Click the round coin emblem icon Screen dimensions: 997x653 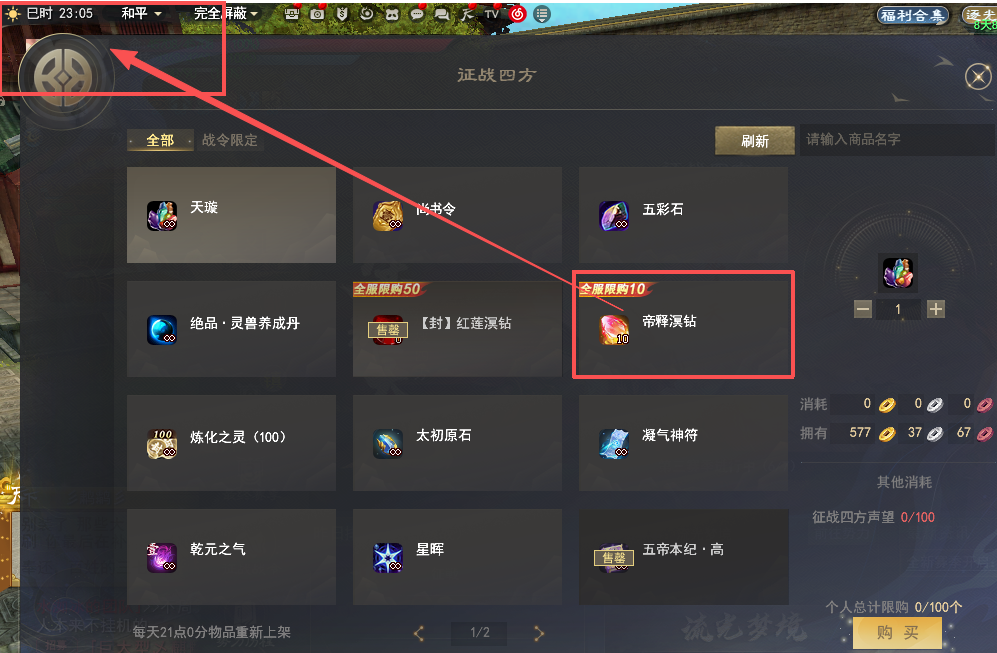tap(63, 78)
